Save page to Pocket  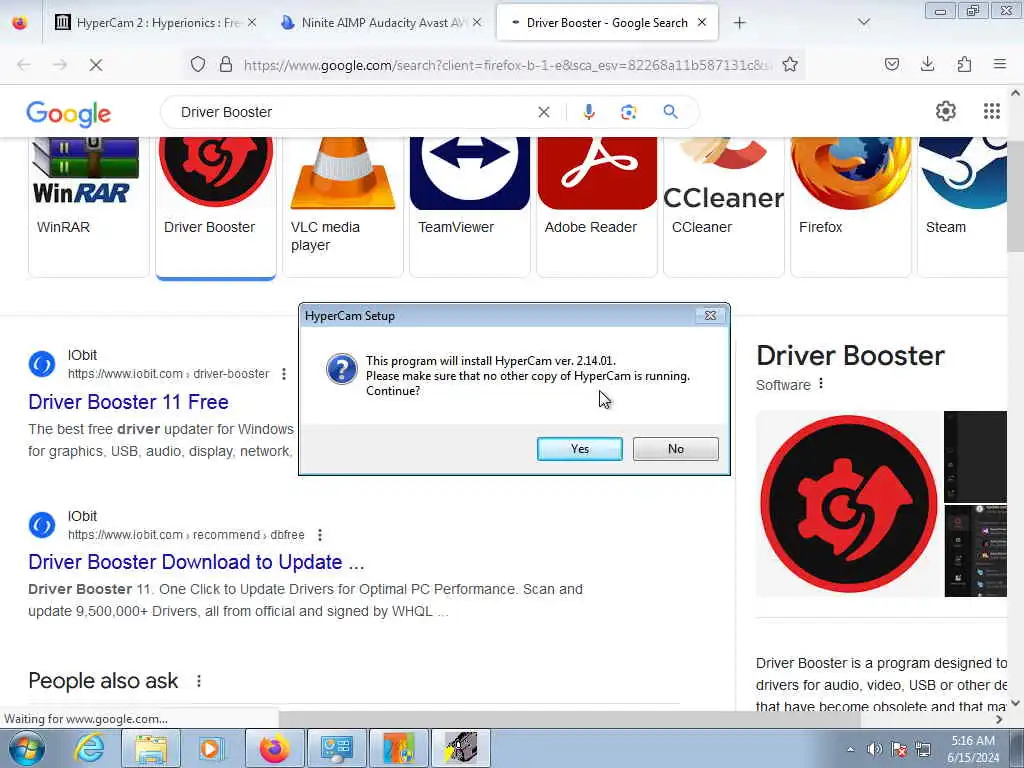click(x=892, y=65)
